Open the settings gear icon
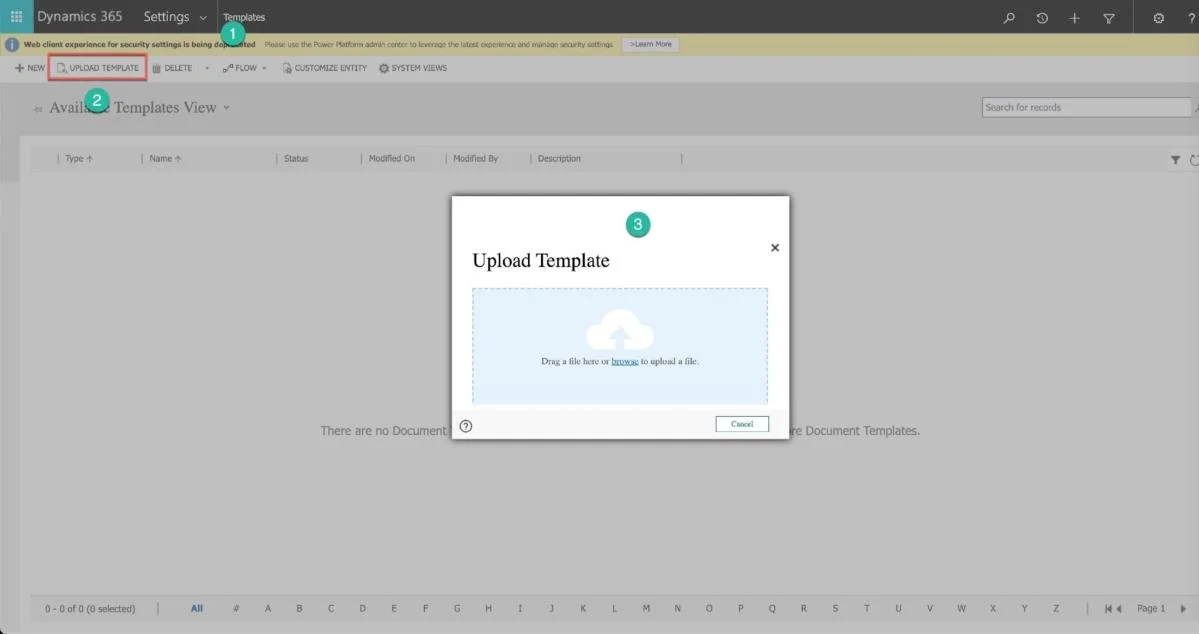This screenshot has height=634, width=1199. pyautogui.click(x=1158, y=18)
